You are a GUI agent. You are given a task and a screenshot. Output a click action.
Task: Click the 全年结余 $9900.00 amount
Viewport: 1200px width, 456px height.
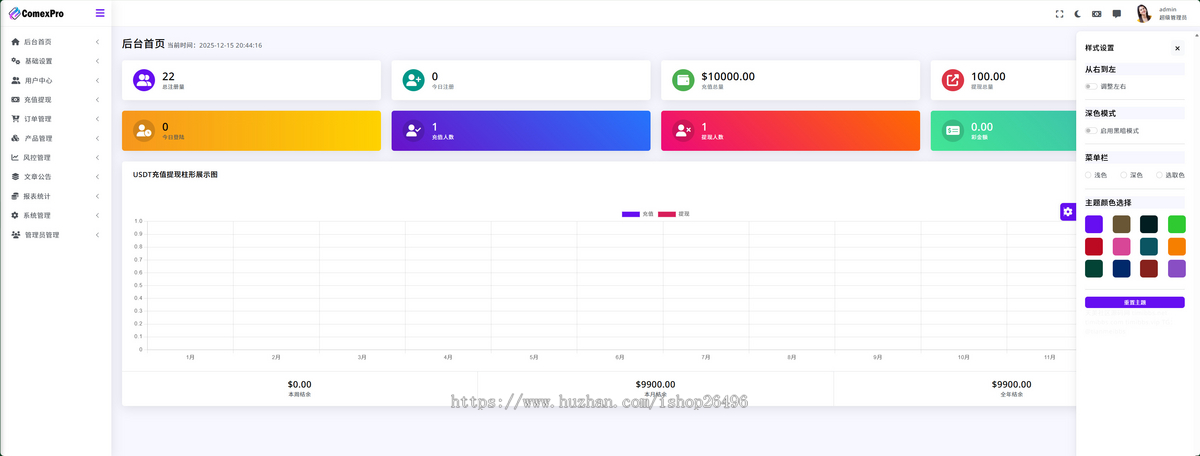point(1011,384)
